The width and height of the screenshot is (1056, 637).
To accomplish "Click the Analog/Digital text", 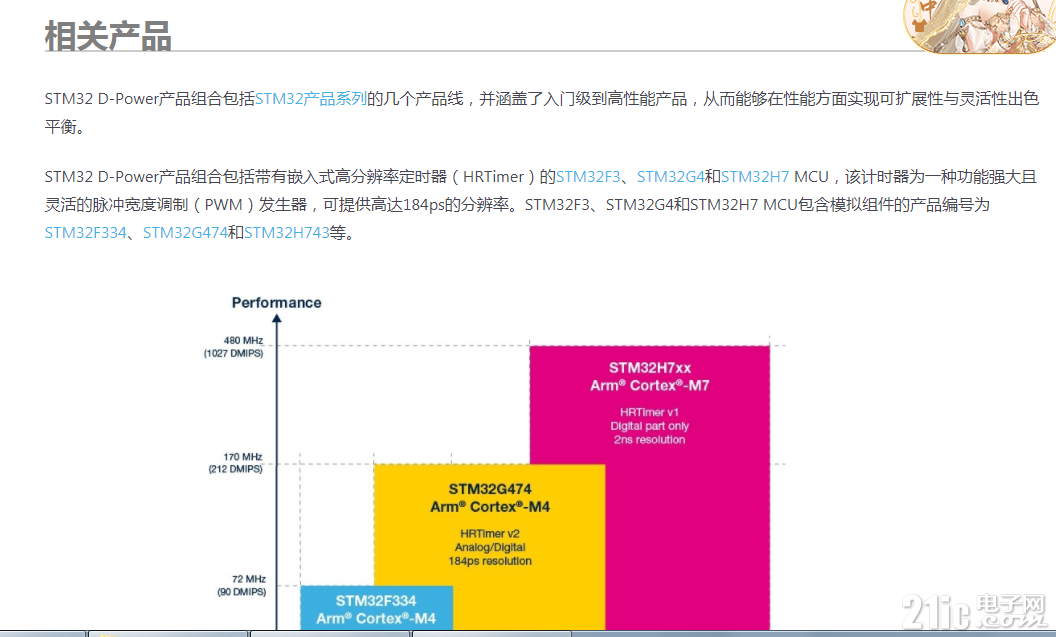I will coord(490,547).
